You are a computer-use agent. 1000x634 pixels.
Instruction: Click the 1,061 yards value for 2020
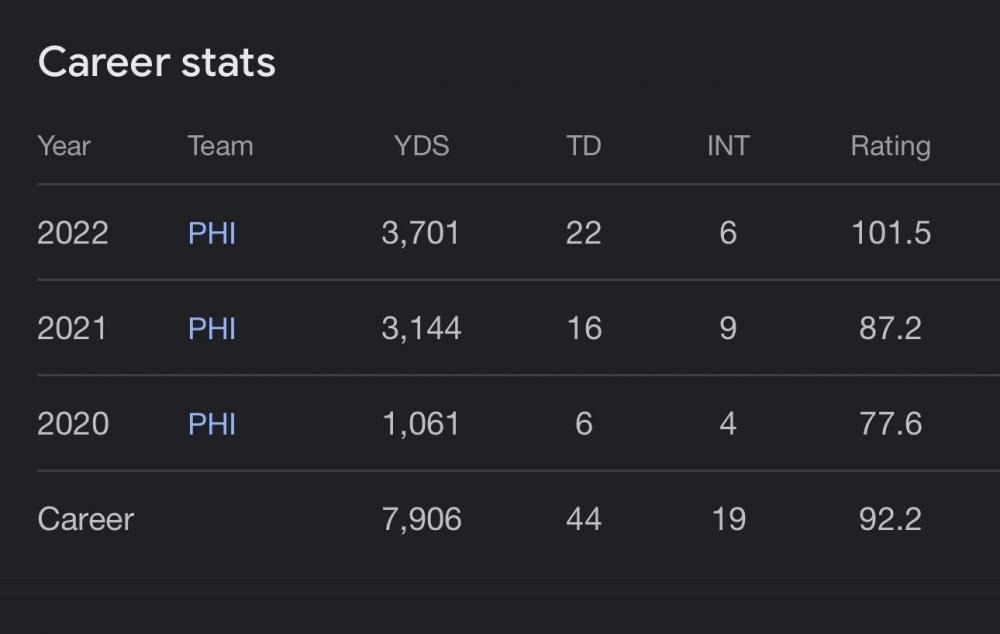click(421, 424)
